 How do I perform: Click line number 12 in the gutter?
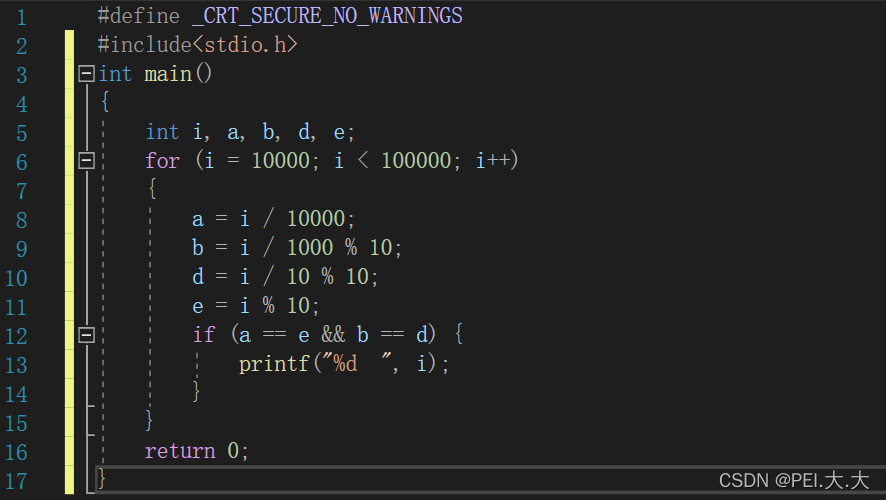coord(16,337)
